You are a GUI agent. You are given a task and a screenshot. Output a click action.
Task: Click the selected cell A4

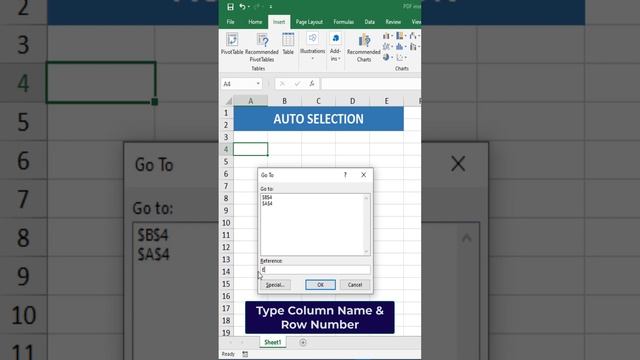click(251, 149)
